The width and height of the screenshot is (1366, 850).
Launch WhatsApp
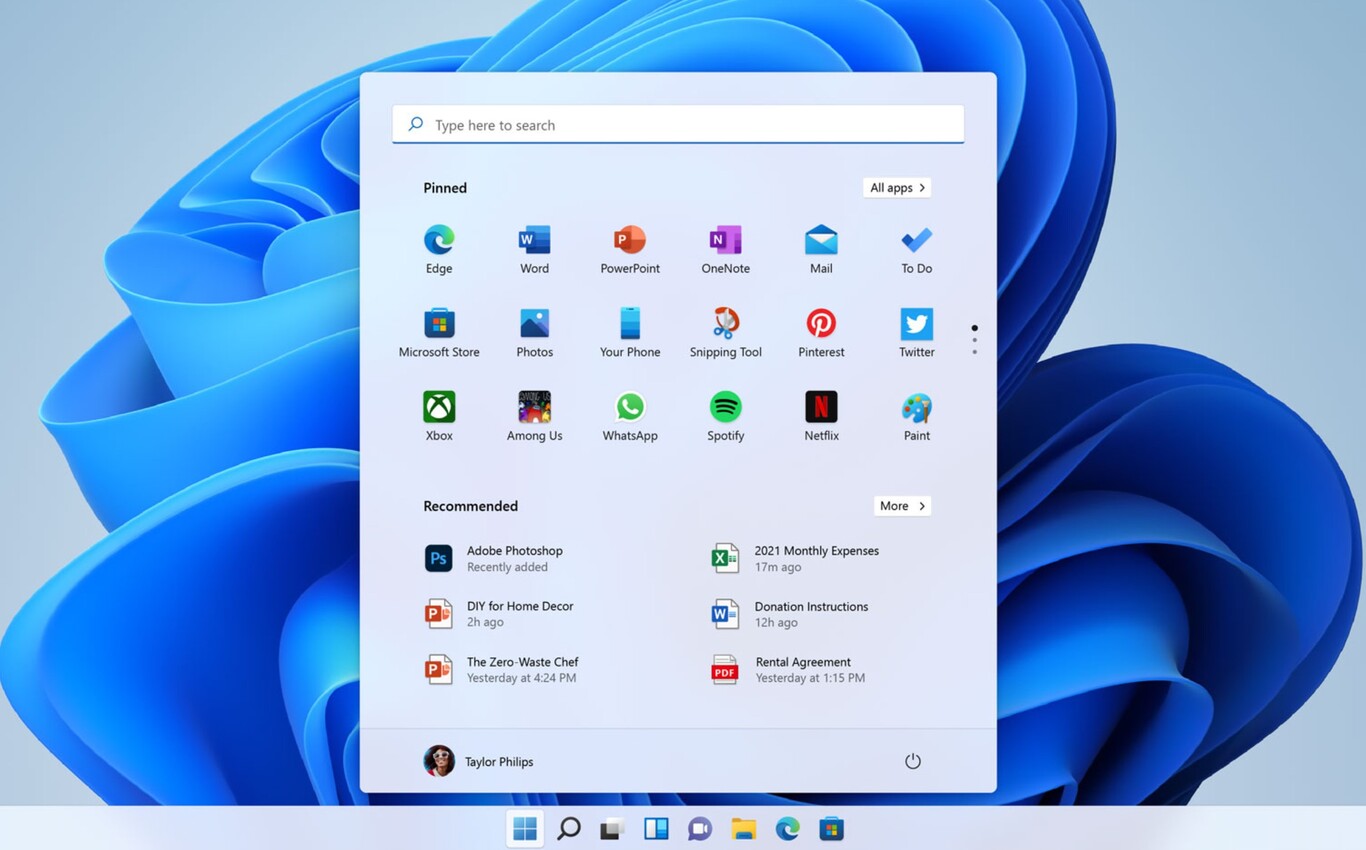click(x=629, y=407)
